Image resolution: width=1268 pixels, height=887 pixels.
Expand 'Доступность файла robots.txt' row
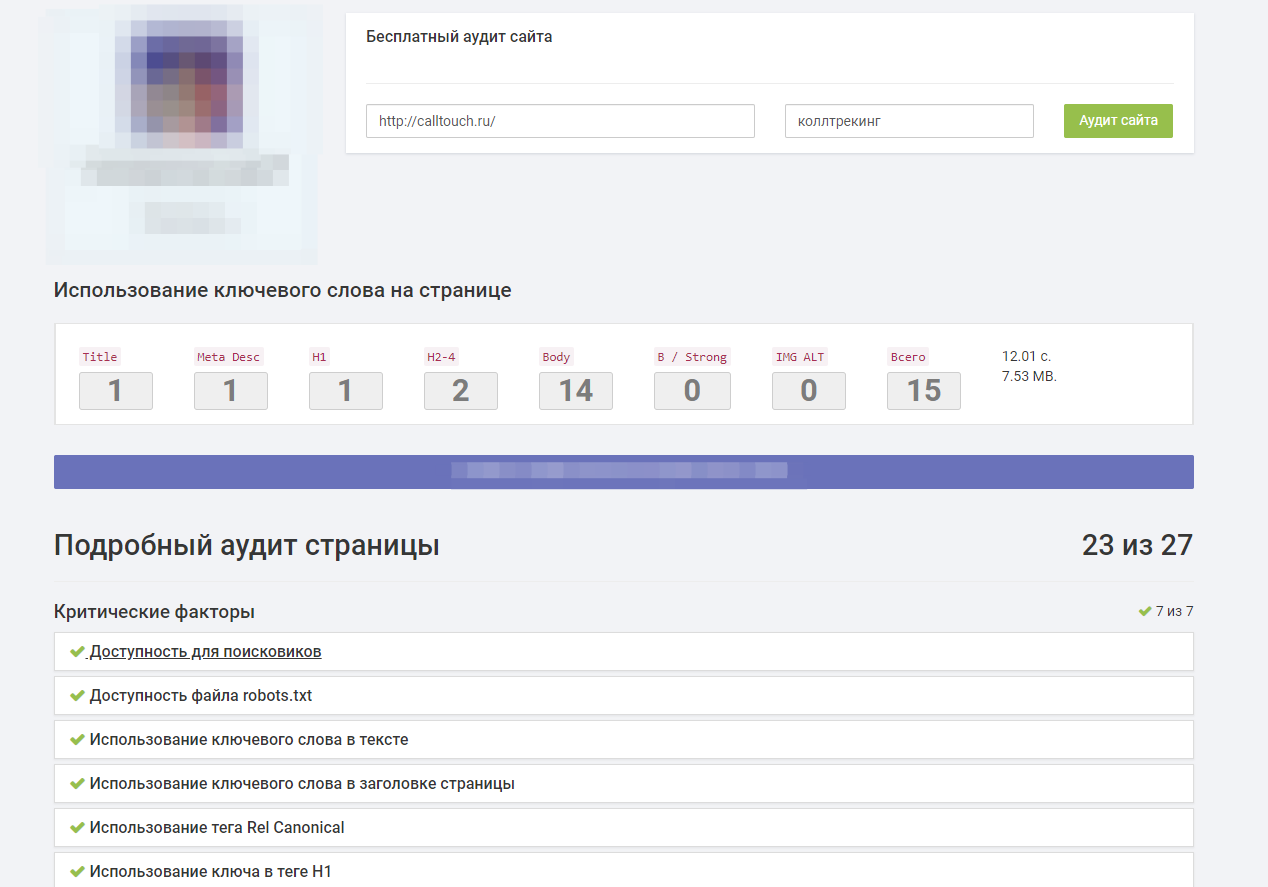pyautogui.click(x=208, y=696)
